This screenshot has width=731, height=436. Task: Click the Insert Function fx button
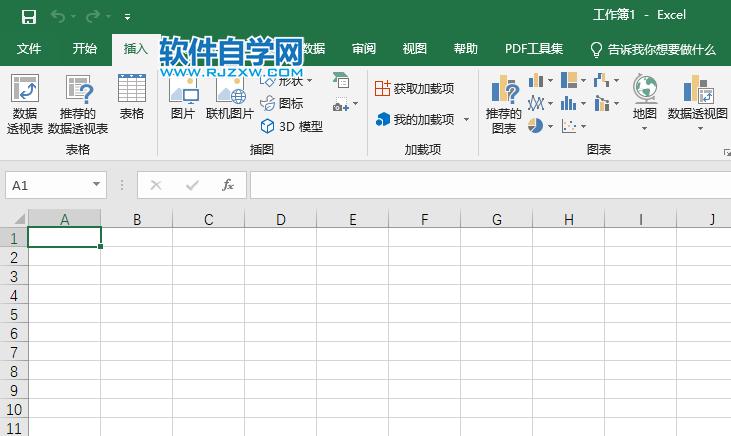click(x=228, y=185)
